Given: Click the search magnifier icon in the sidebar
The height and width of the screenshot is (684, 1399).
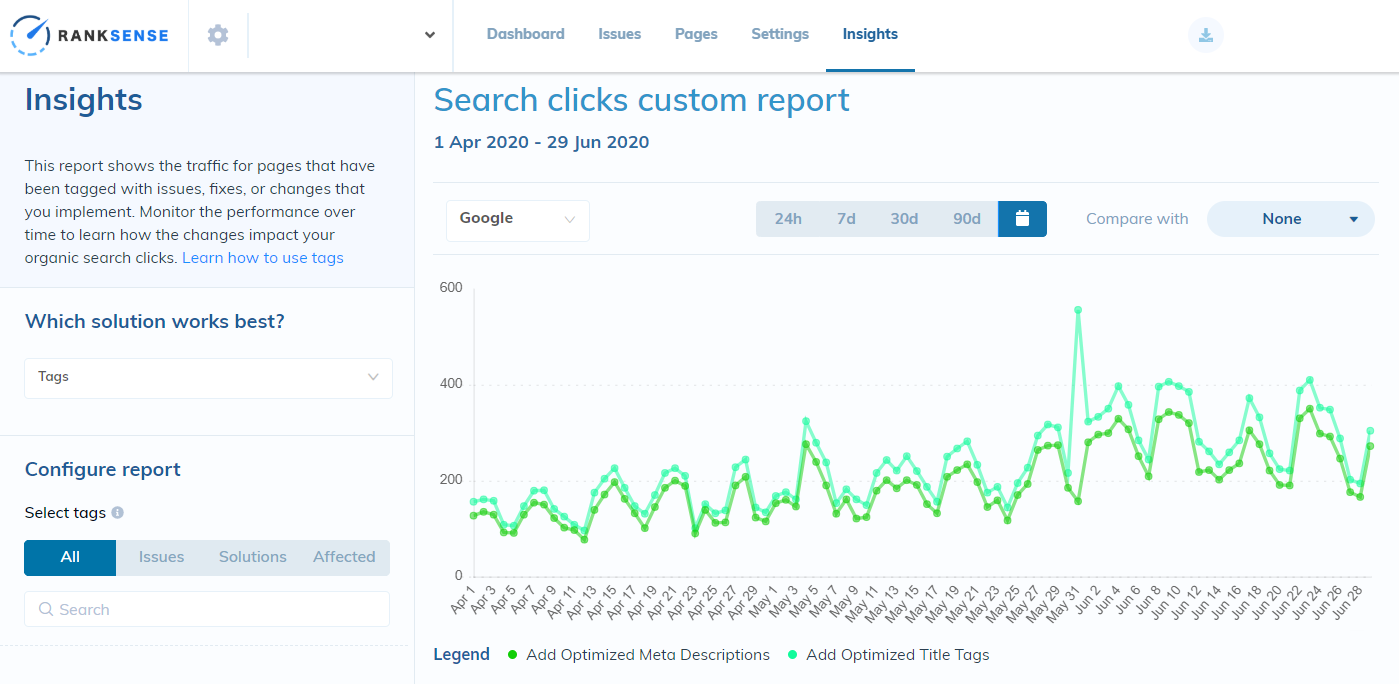Looking at the screenshot, I should click(x=46, y=609).
